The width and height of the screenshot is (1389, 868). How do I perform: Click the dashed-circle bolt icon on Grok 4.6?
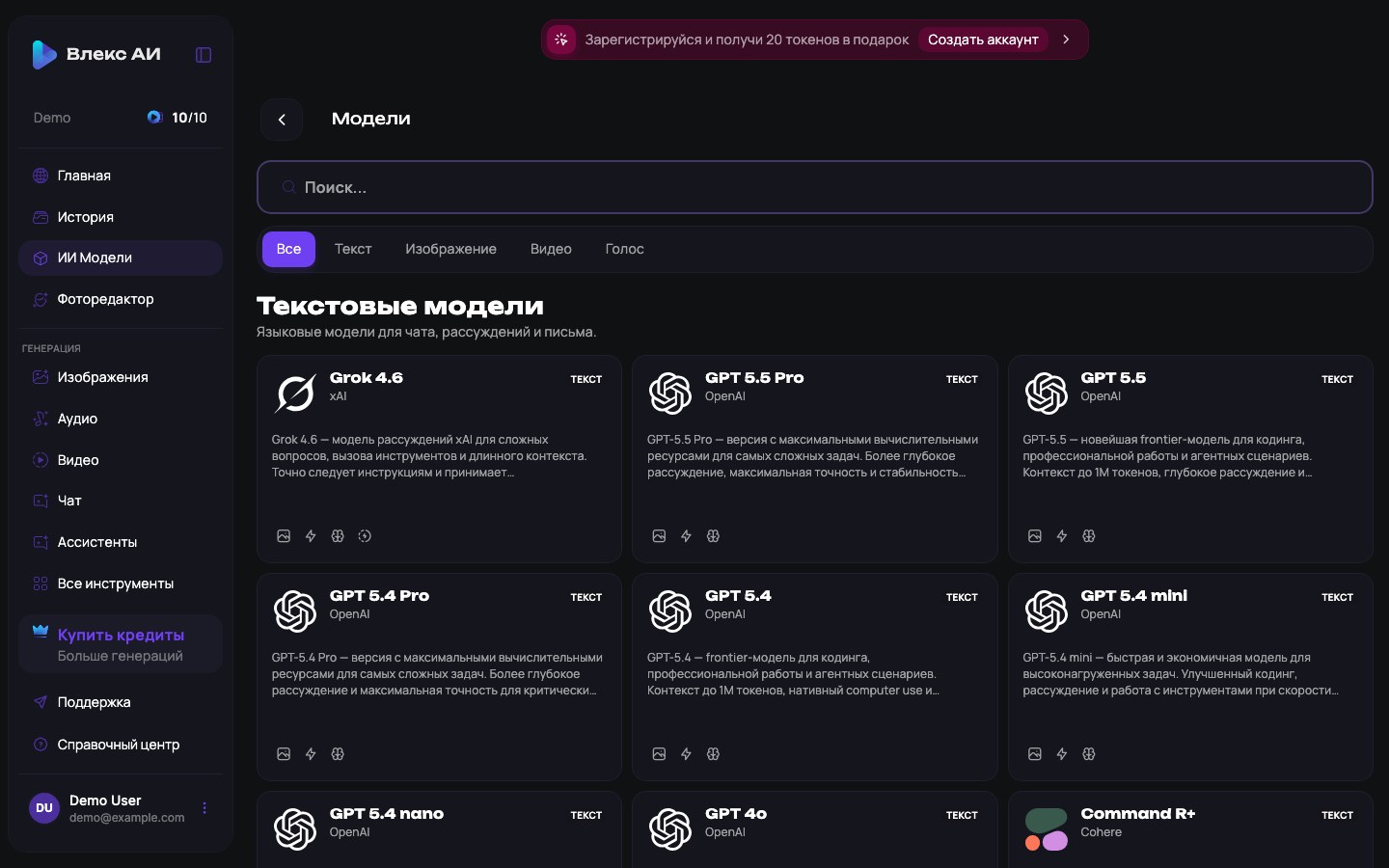[365, 536]
